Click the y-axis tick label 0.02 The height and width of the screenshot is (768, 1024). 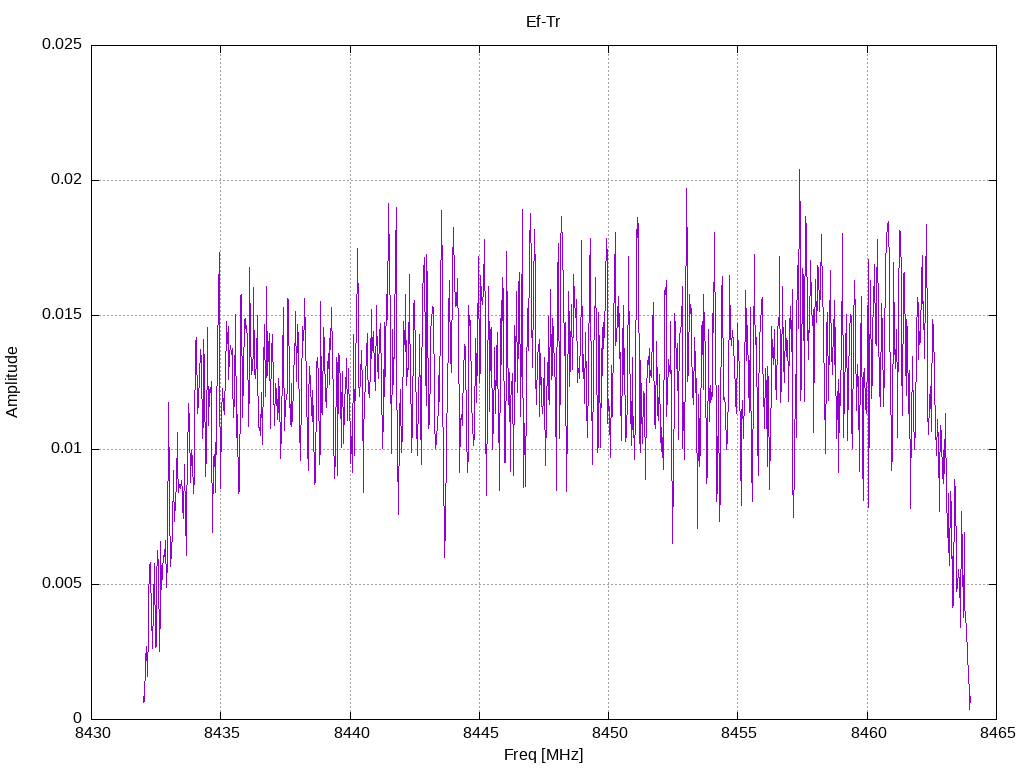coord(67,180)
